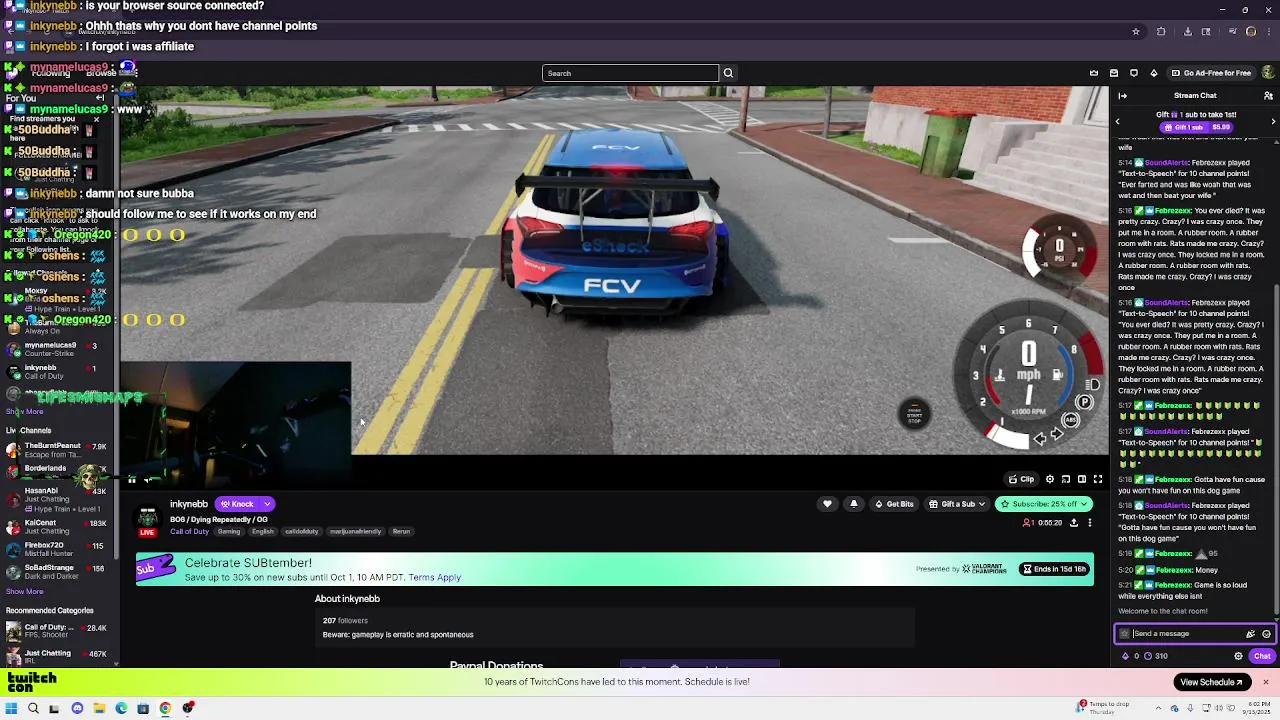The height and width of the screenshot is (720, 1280).
Task: Open the Get Bits diamond icon in top bar
Action: 1154,73
